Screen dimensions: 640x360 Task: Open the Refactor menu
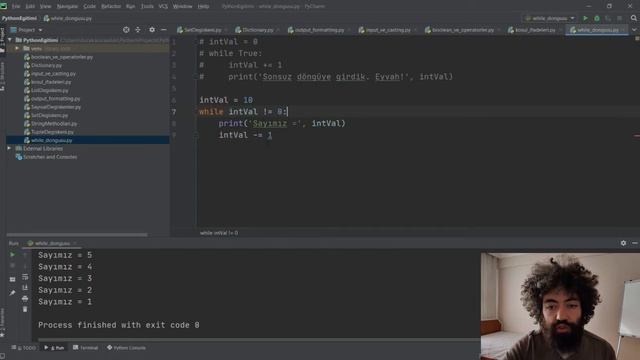pos(111,6)
